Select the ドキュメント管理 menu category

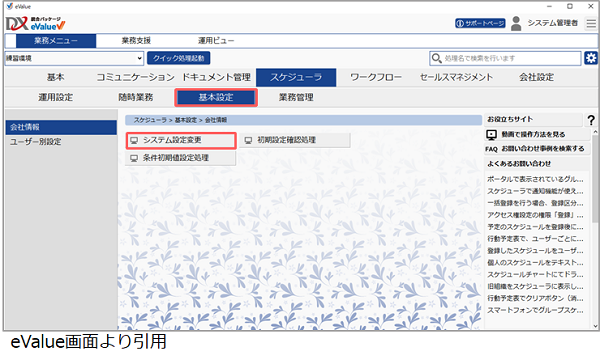coord(216,77)
